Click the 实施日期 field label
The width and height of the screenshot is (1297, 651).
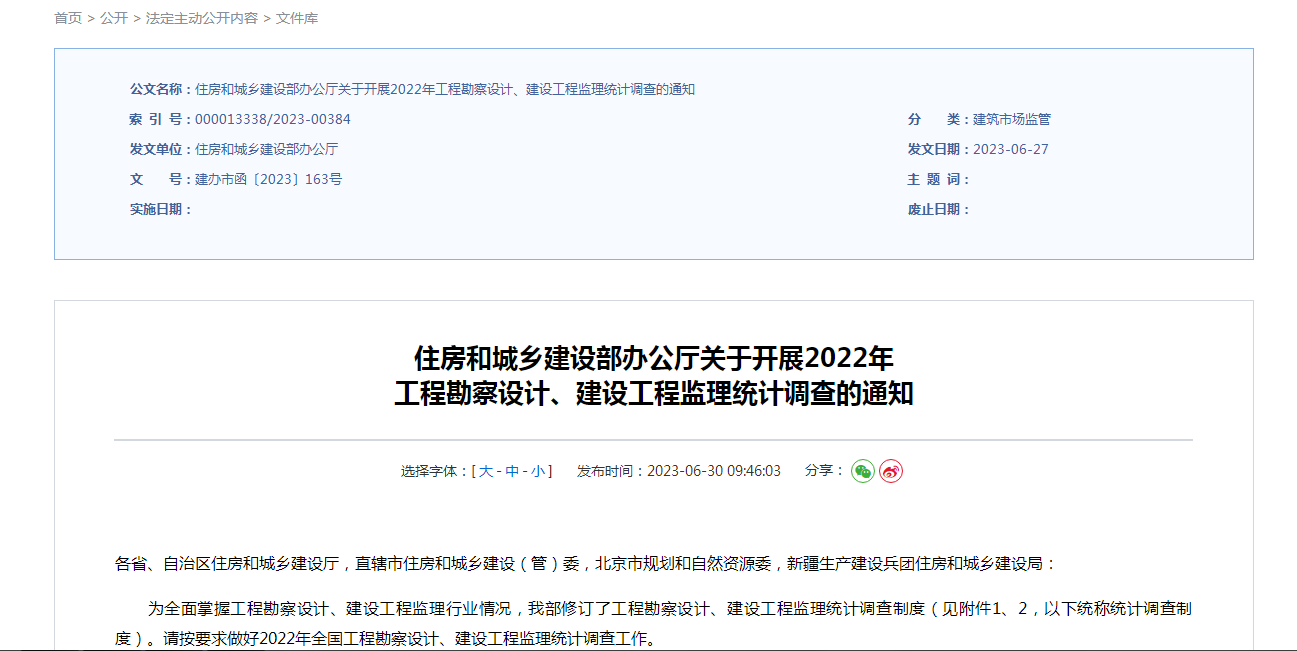pos(160,209)
